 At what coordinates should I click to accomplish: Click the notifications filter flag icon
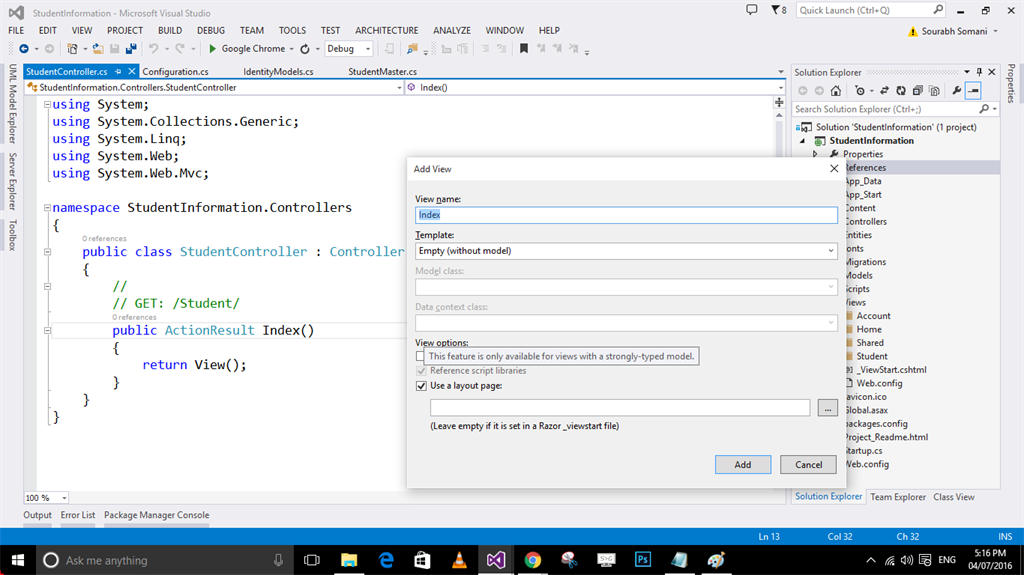777,10
